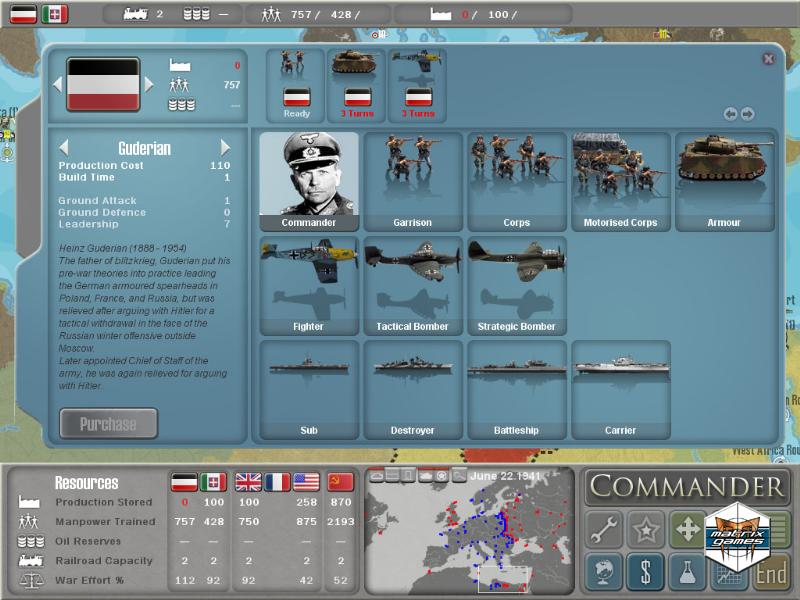Page production queue right with round arrow
This screenshot has width=800, height=600.
tap(747, 114)
